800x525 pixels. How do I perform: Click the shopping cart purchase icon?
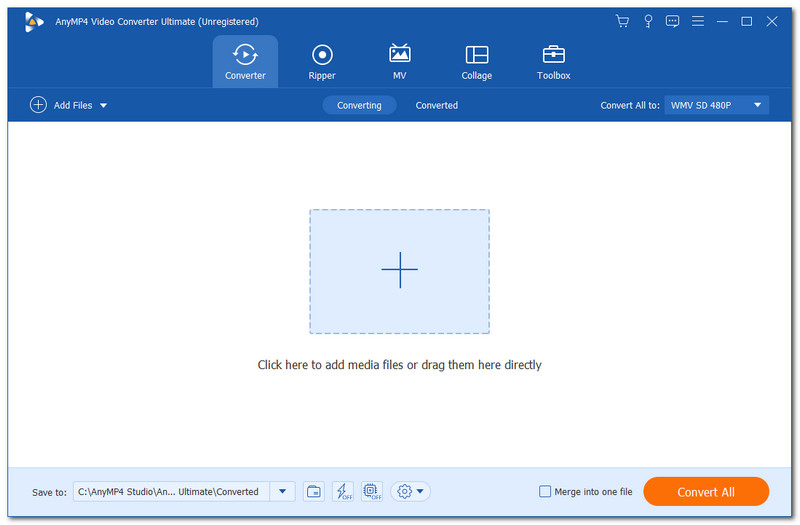[x=622, y=21]
